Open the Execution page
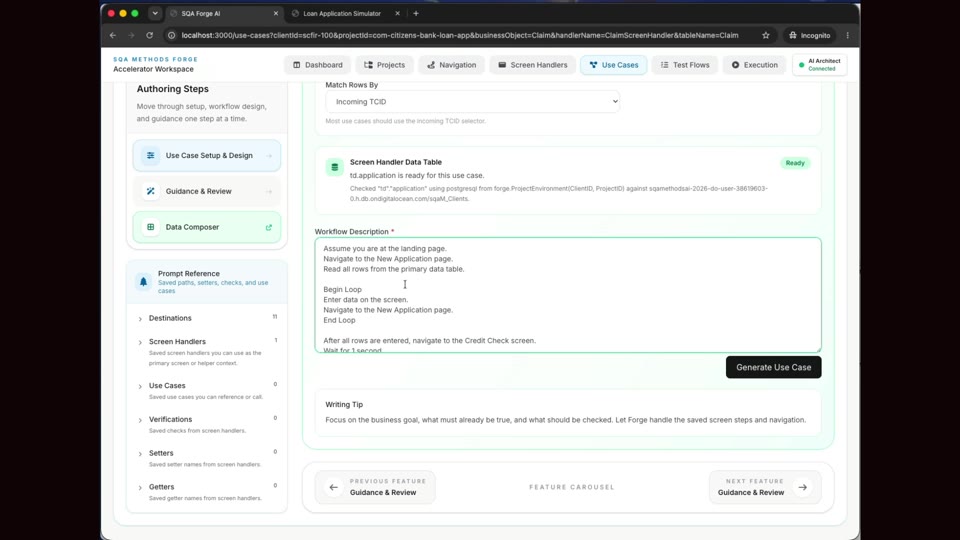This screenshot has width=960, height=540. coord(754,65)
